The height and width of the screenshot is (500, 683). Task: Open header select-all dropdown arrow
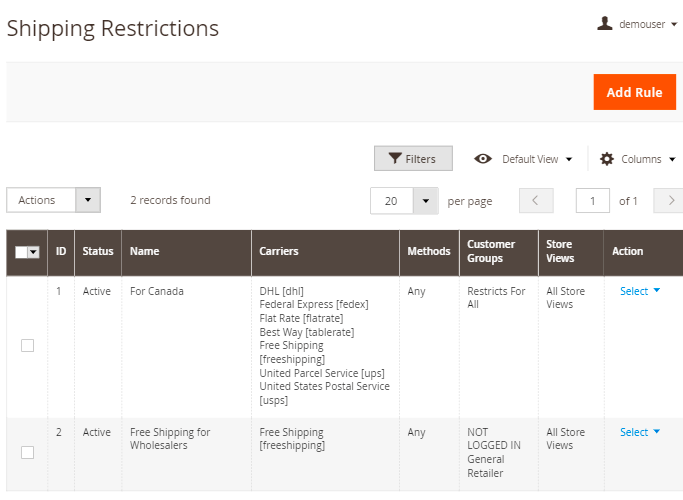pos(34,253)
